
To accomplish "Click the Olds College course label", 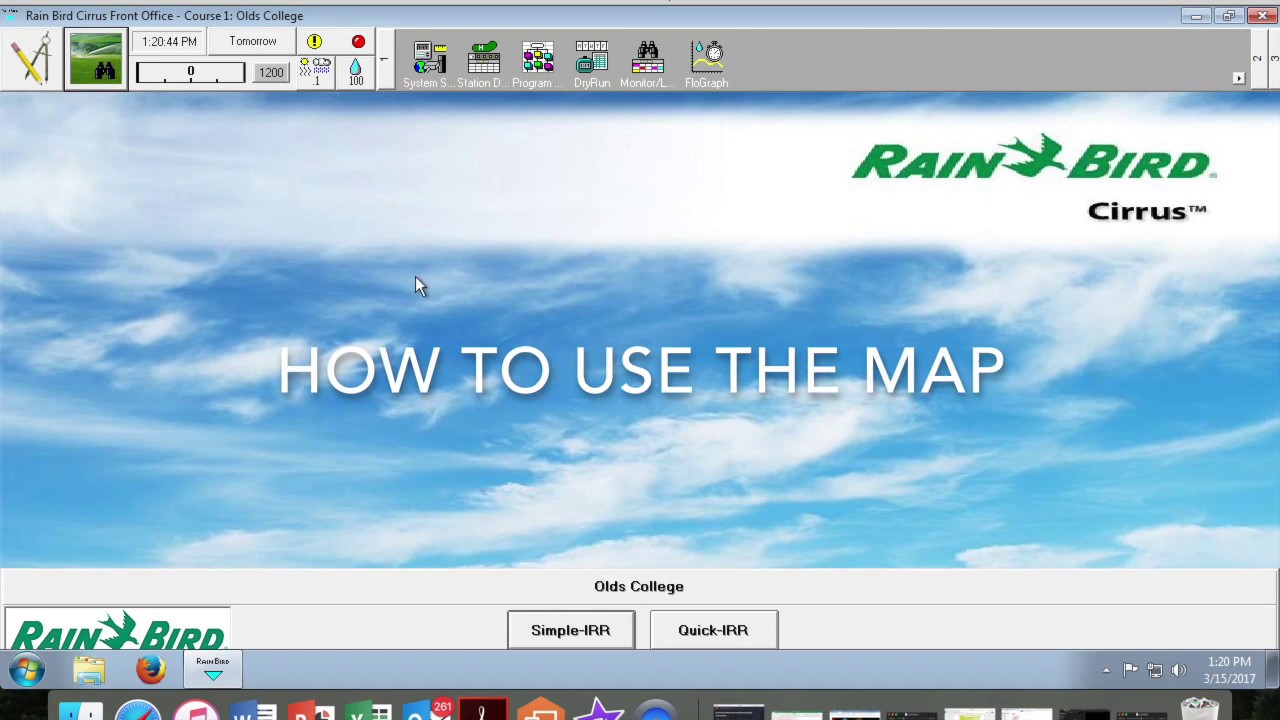I will click(639, 586).
